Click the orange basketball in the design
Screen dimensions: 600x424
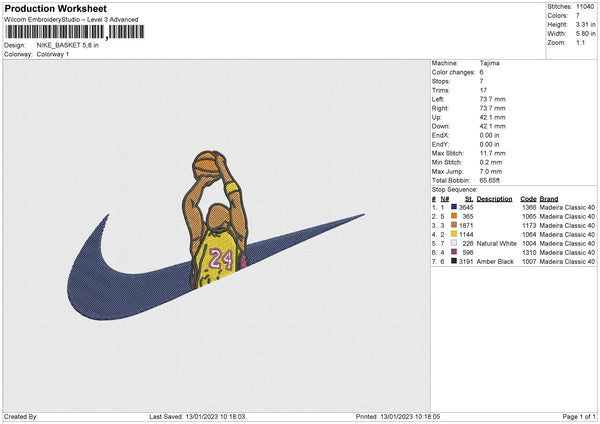point(207,165)
